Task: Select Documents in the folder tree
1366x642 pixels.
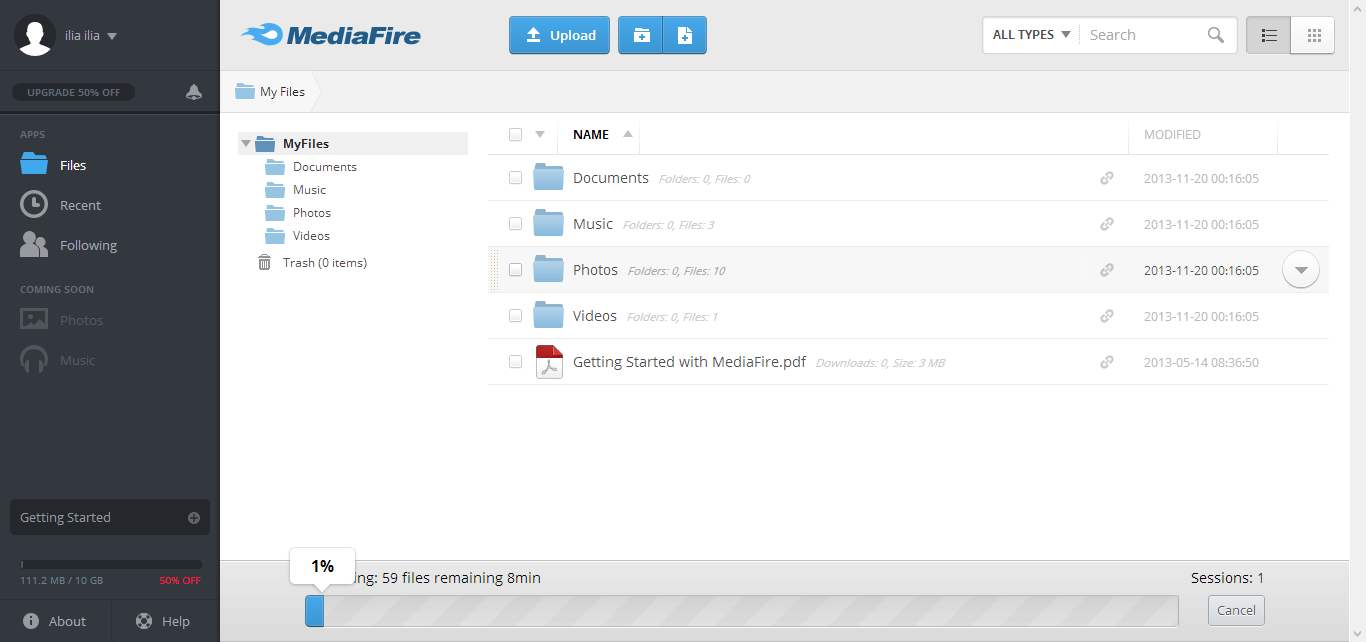Action: click(325, 167)
